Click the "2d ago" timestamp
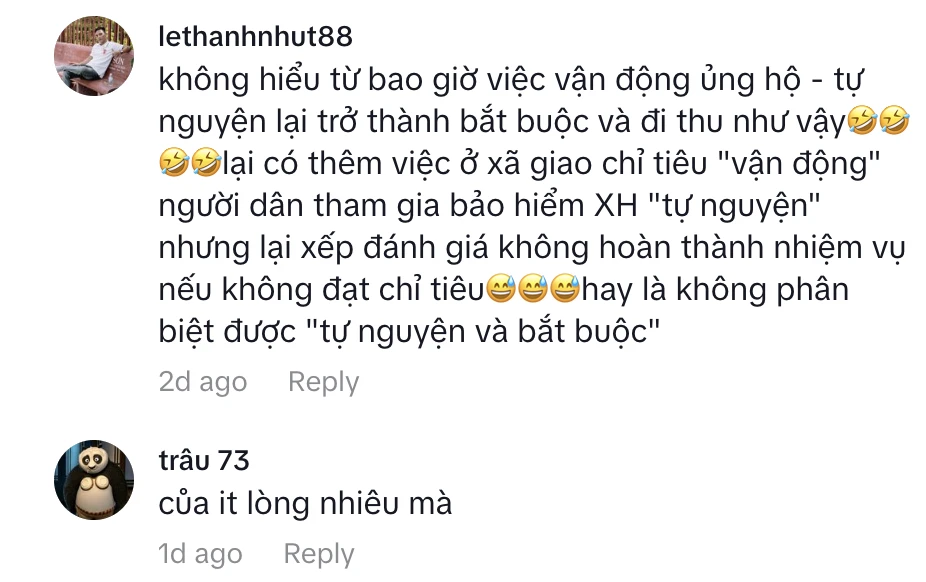Viewport: 926px width, 582px height. coord(203,382)
